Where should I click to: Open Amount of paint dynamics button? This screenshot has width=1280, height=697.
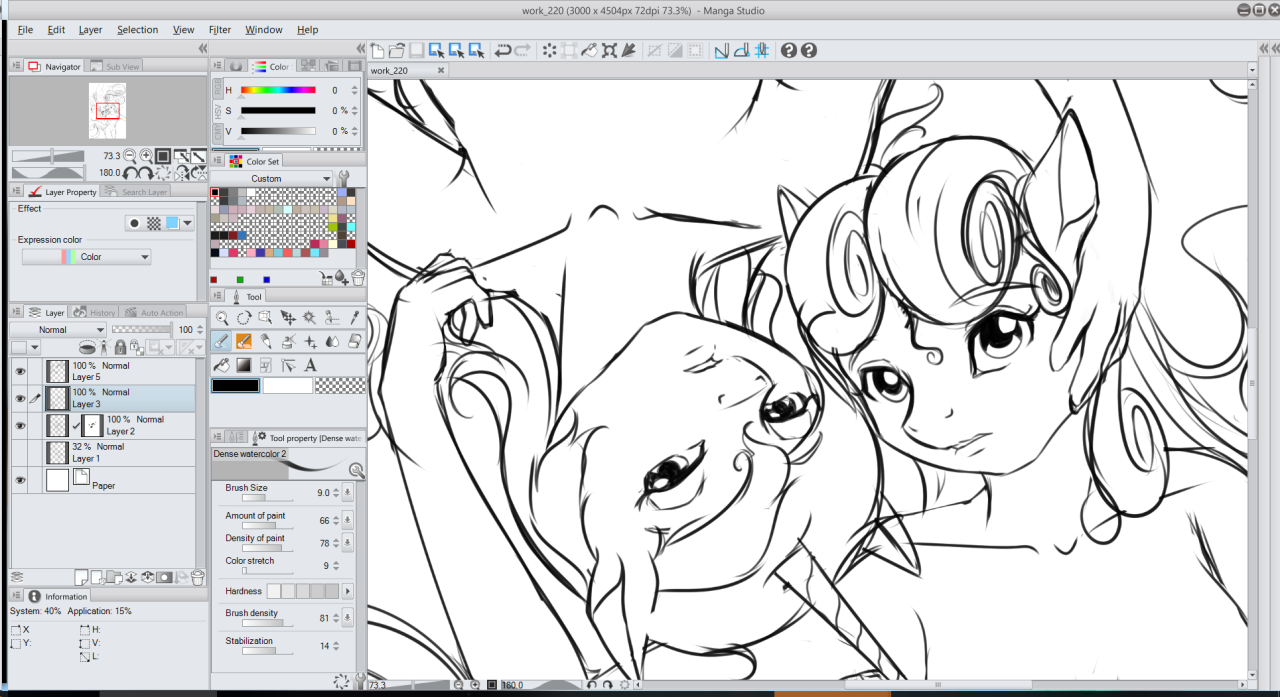coord(347,520)
